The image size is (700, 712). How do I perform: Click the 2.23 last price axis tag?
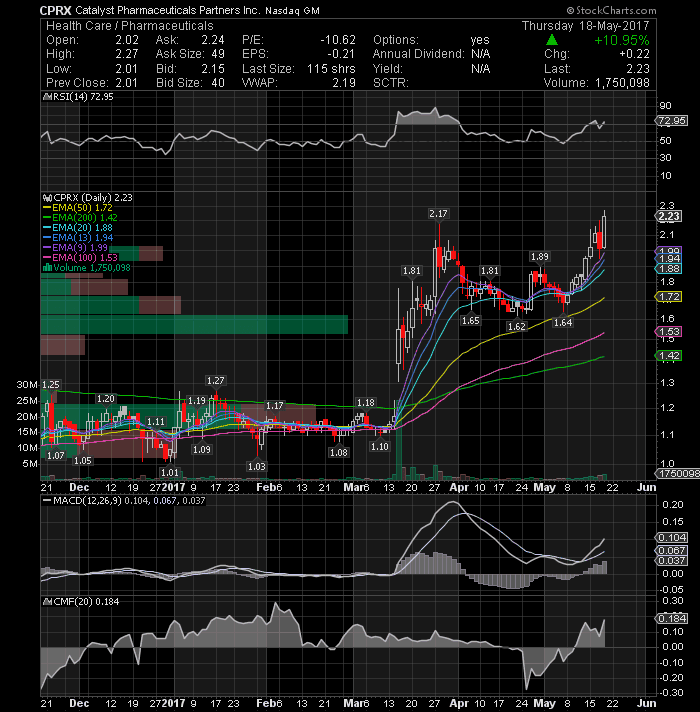pos(669,216)
